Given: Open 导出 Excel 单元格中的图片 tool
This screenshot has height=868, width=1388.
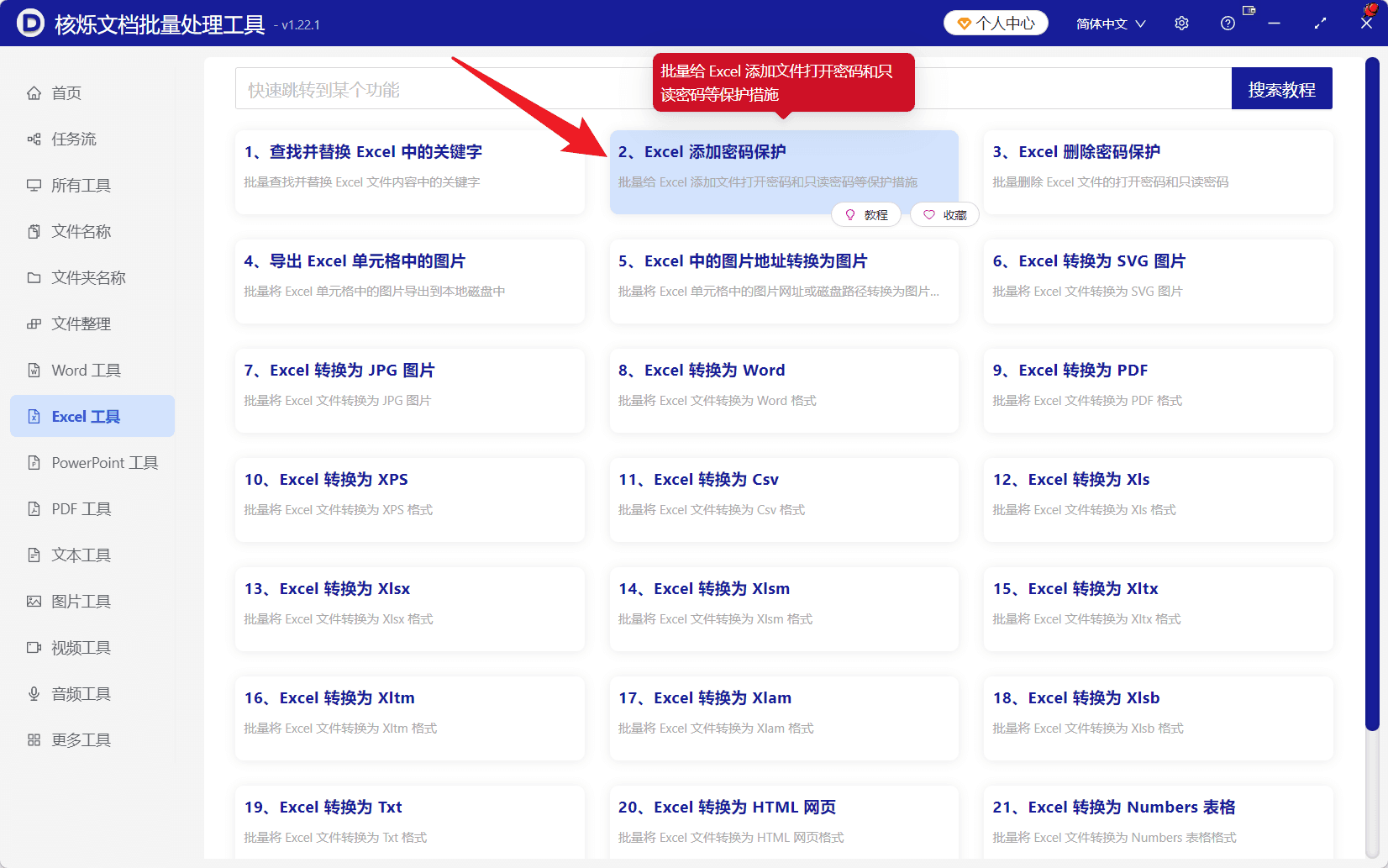Looking at the screenshot, I should (410, 281).
